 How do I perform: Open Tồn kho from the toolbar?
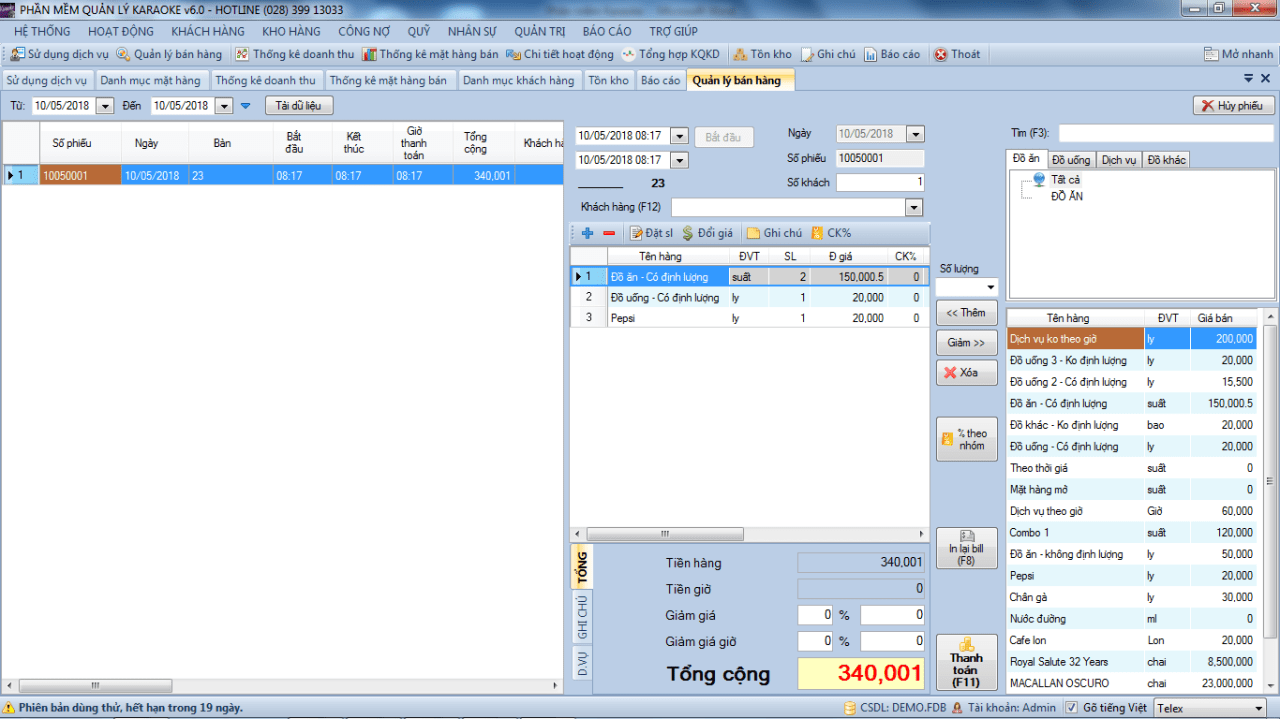click(762, 54)
